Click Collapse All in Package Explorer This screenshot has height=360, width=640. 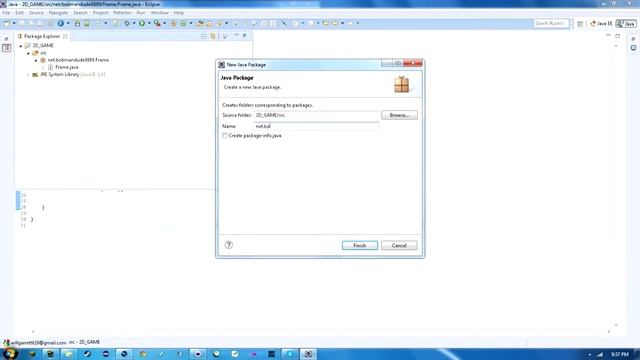pos(204,36)
